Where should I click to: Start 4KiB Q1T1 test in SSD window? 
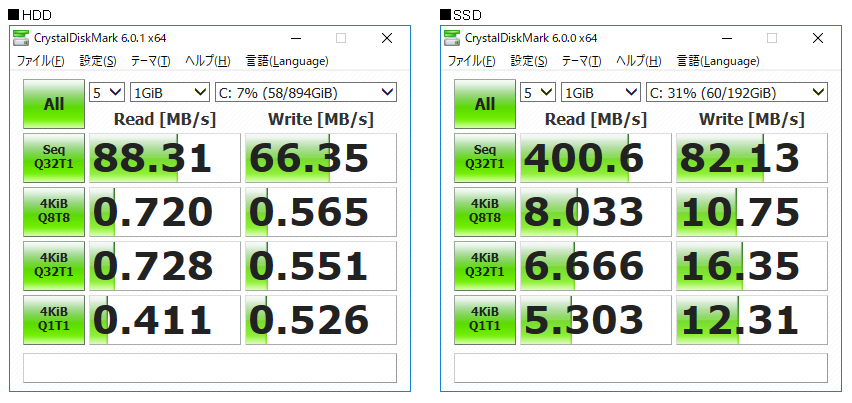pyautogui.click(x=485, y=319)
